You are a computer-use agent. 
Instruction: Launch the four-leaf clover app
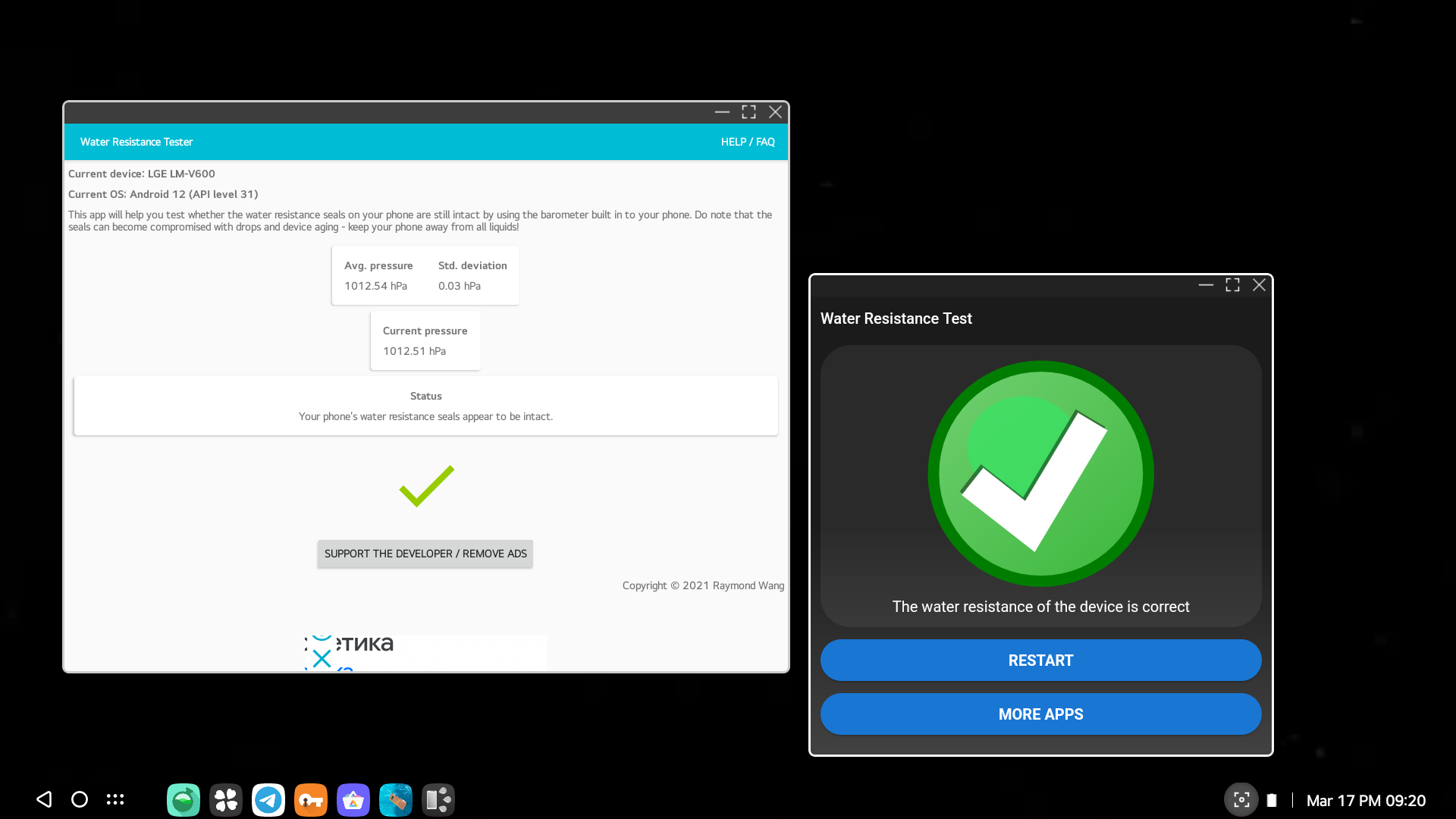[x=226, y=800]
